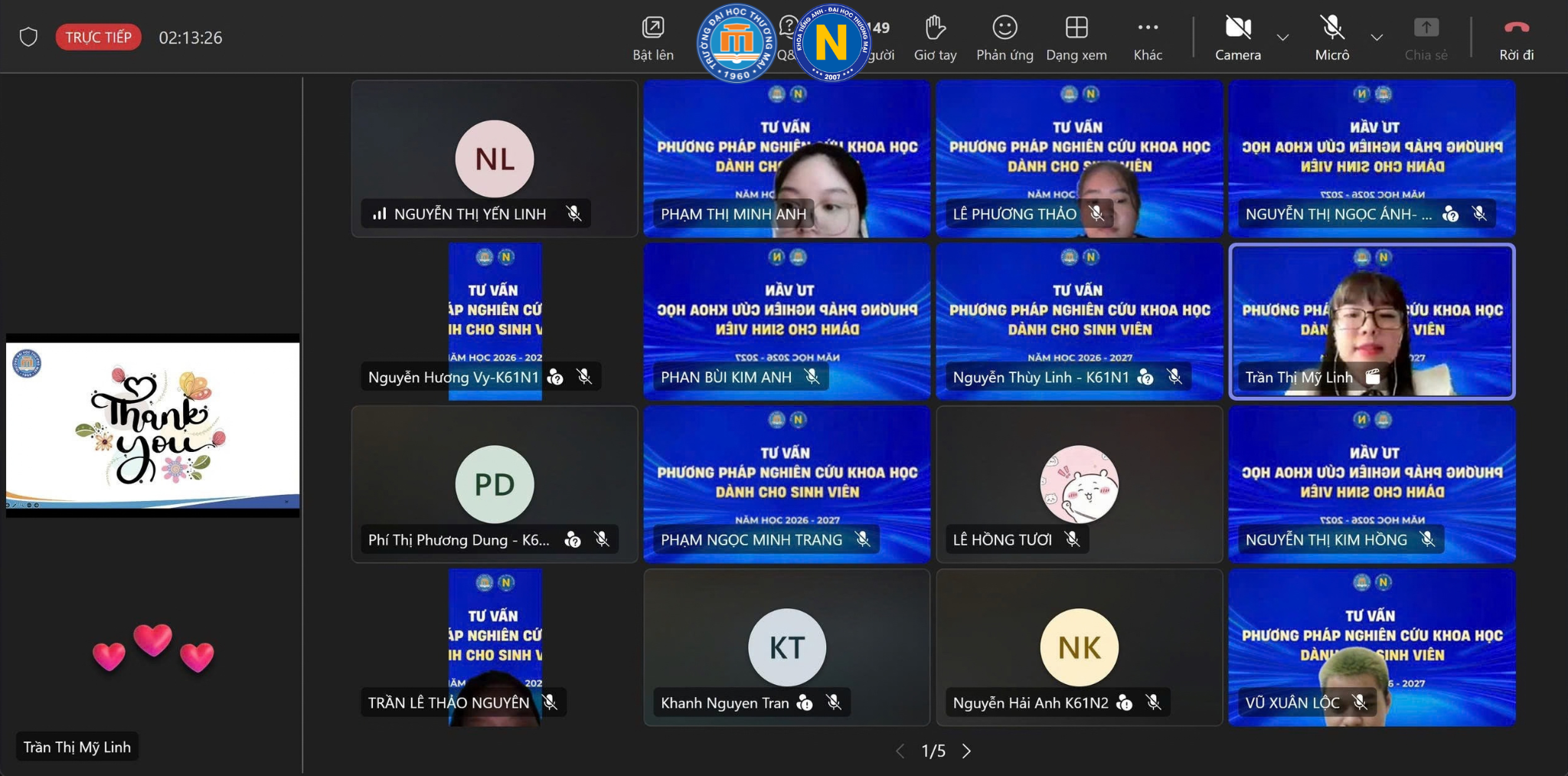Expand Camera options arrow
The image size is (1568, 776).
point(1283,38)
